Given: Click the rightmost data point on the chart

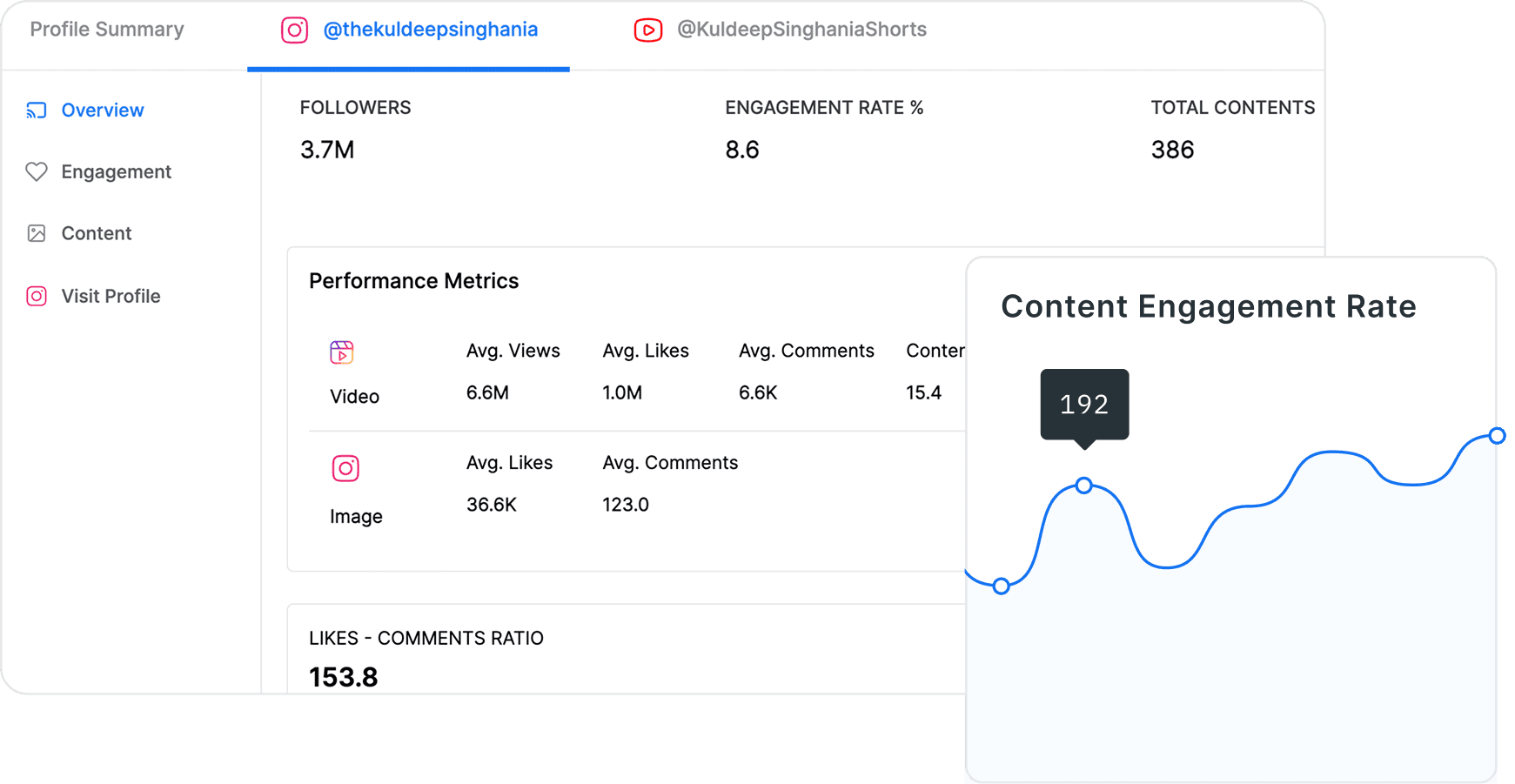Looking at the screenshot, I should [x=1498, y=435].
